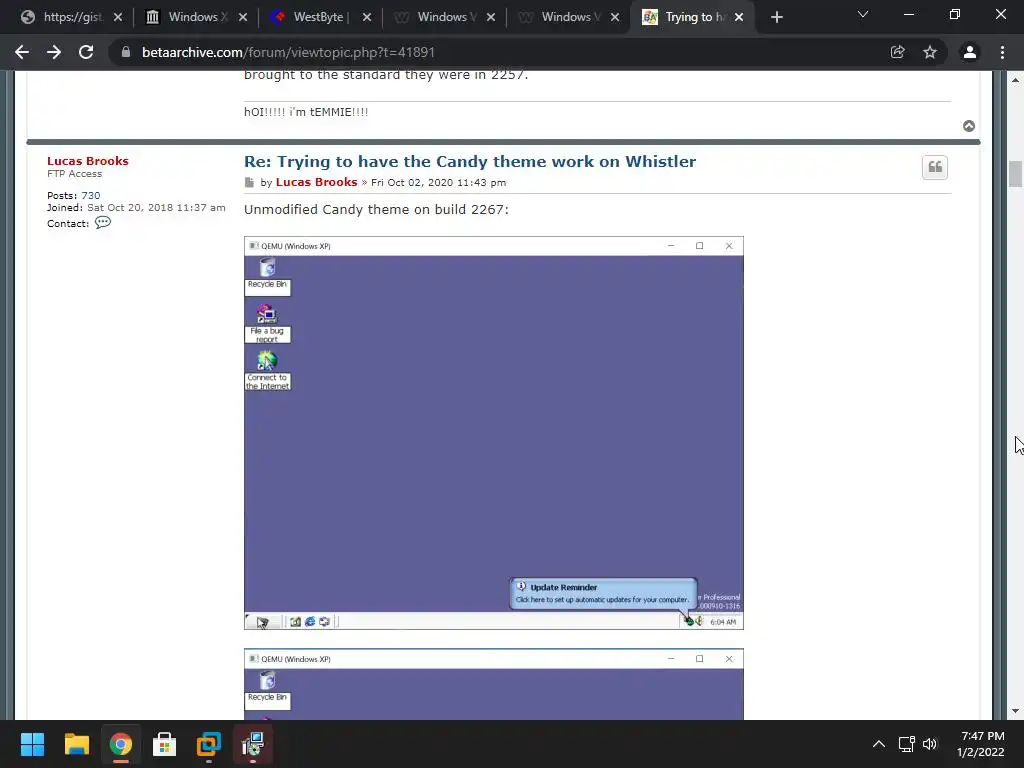1024x768 pixels.
Task: Switch to third Windows V tab
Action: point(445,17)
